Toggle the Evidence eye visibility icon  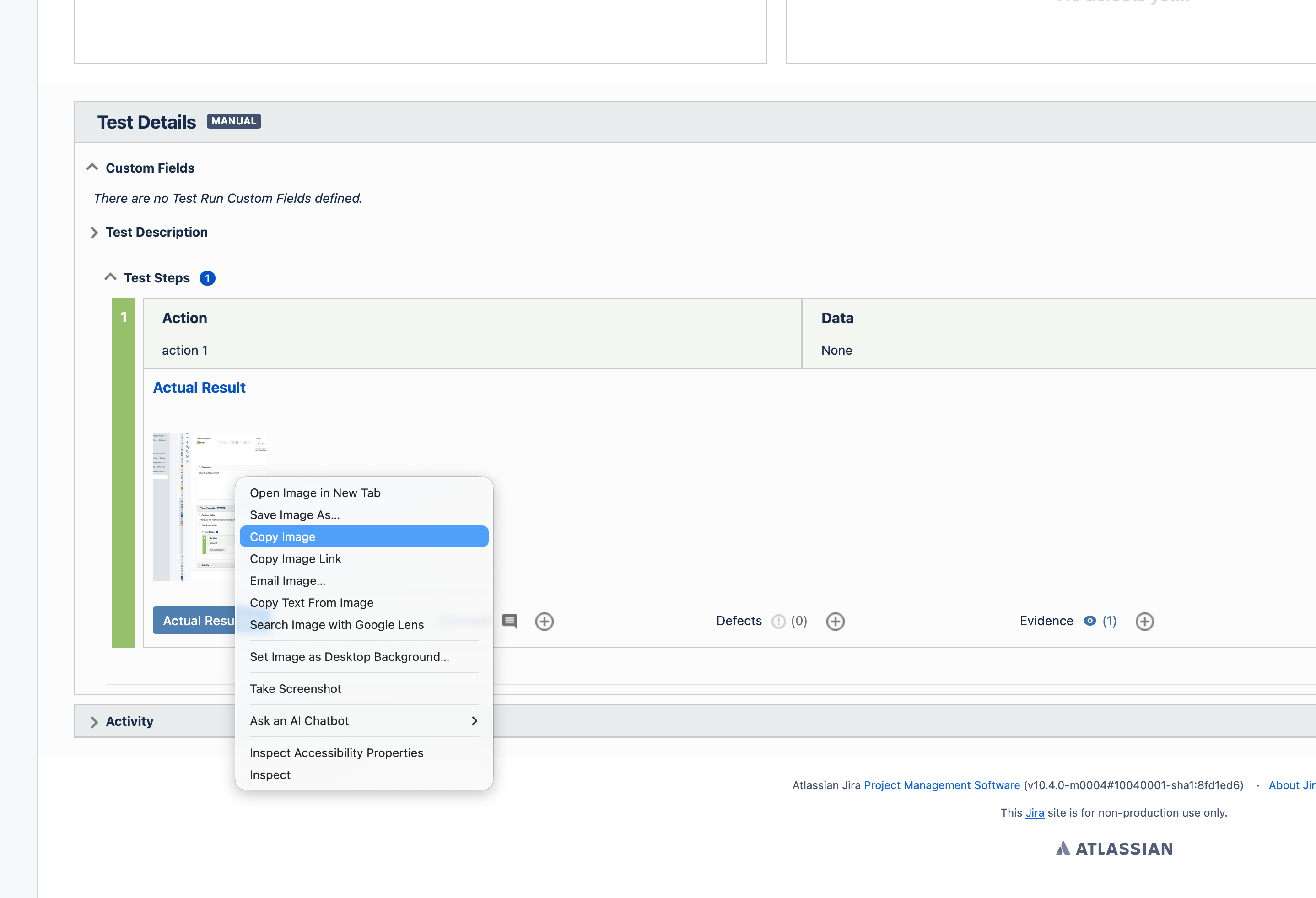pyautogui.click(x=1089, y=621)
